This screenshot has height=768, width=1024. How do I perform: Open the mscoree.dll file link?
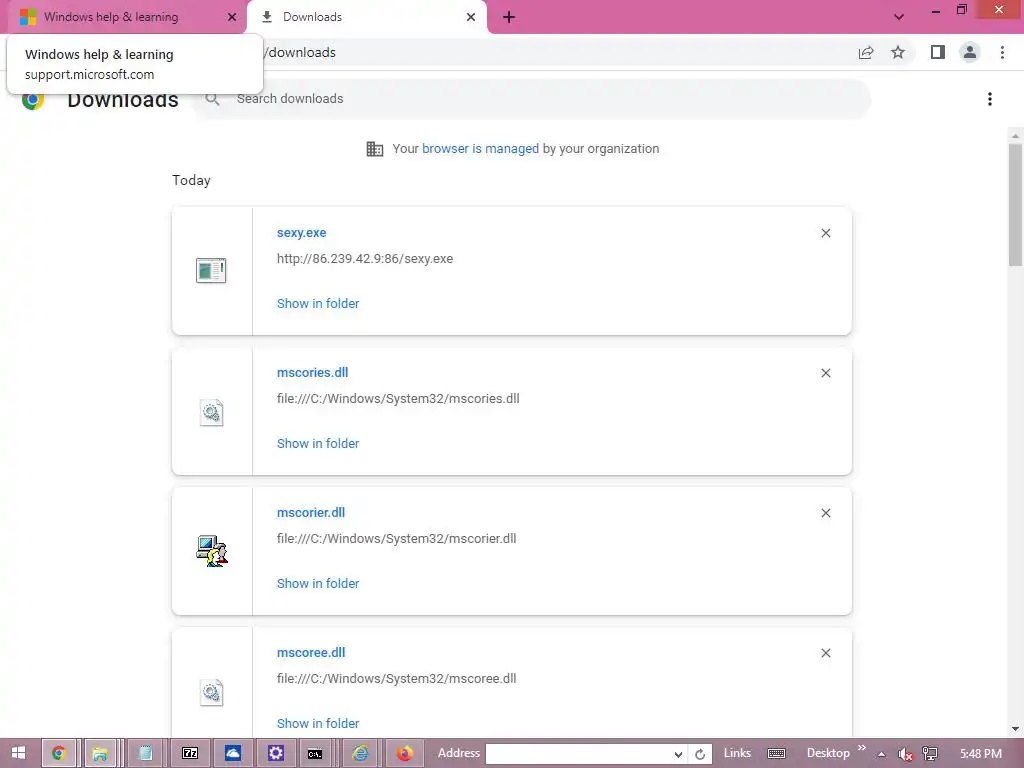click(x=311, y=652)
